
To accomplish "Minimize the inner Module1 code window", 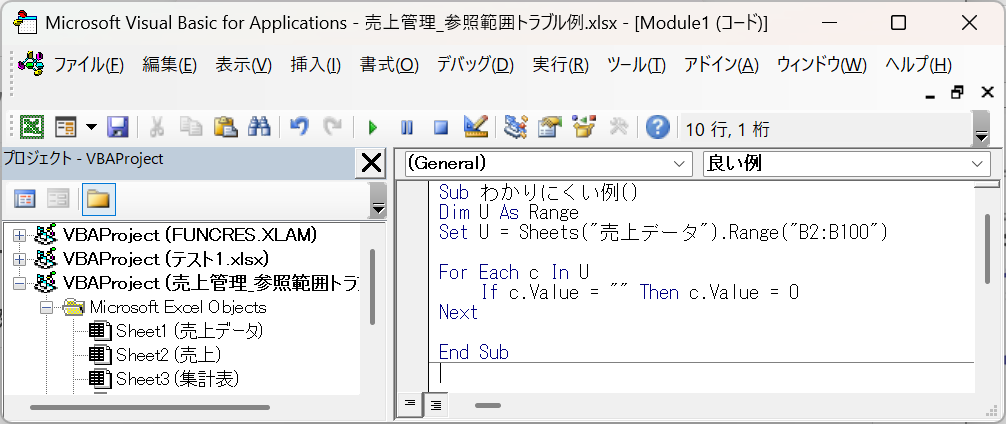I will pyautogui.click(x=930, y=95).
